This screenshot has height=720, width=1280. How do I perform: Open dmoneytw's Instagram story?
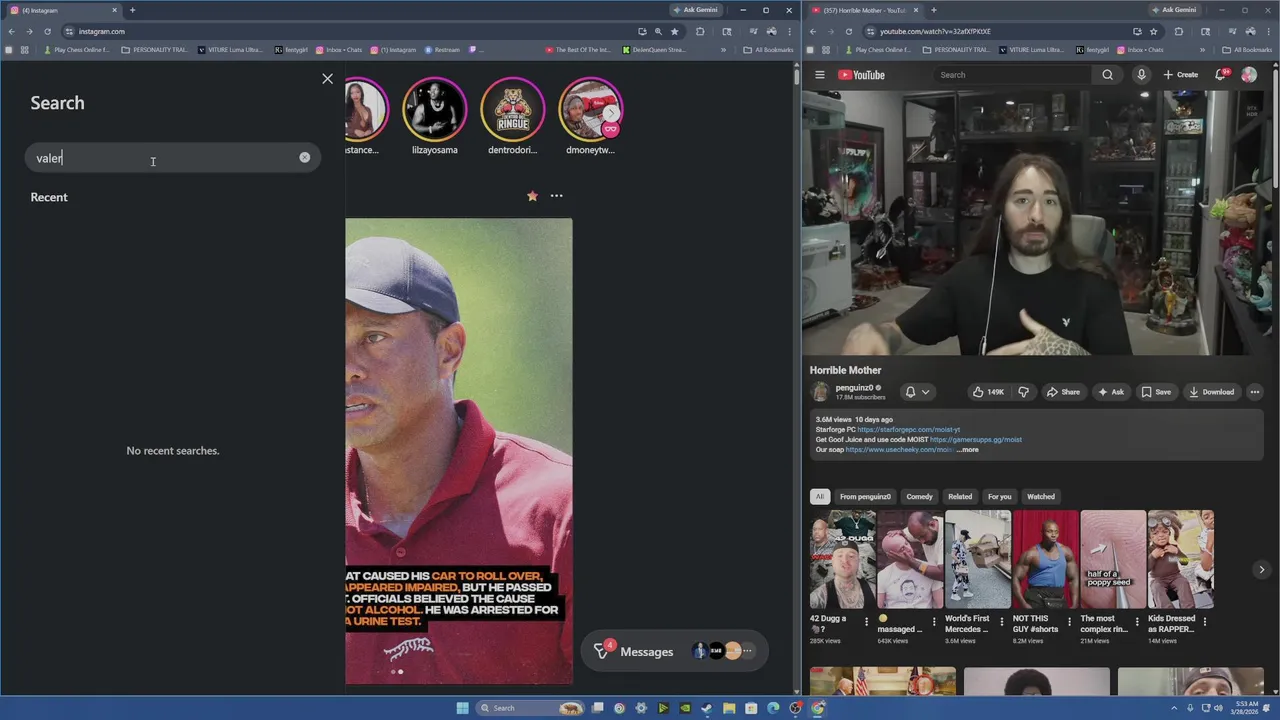coord(590,110)
